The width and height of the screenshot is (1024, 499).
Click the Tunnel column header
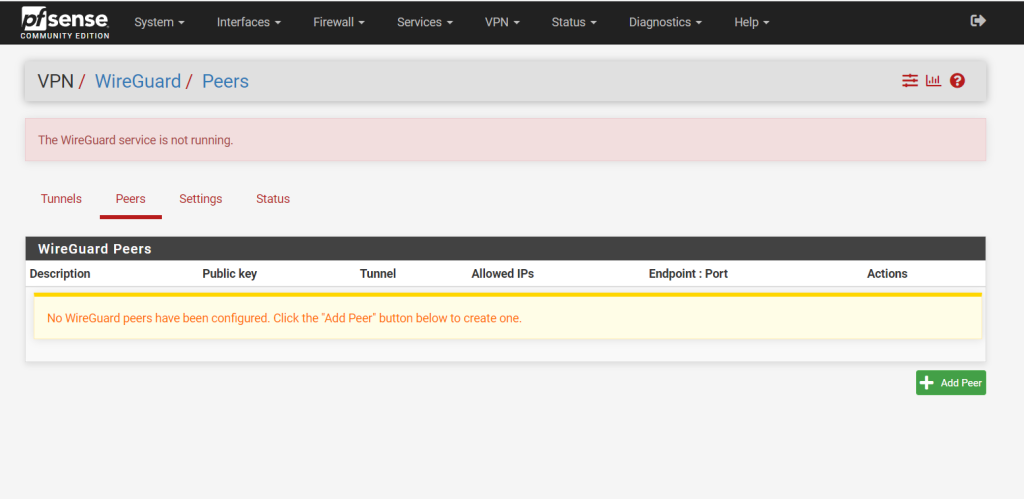[x=378, y=274]
